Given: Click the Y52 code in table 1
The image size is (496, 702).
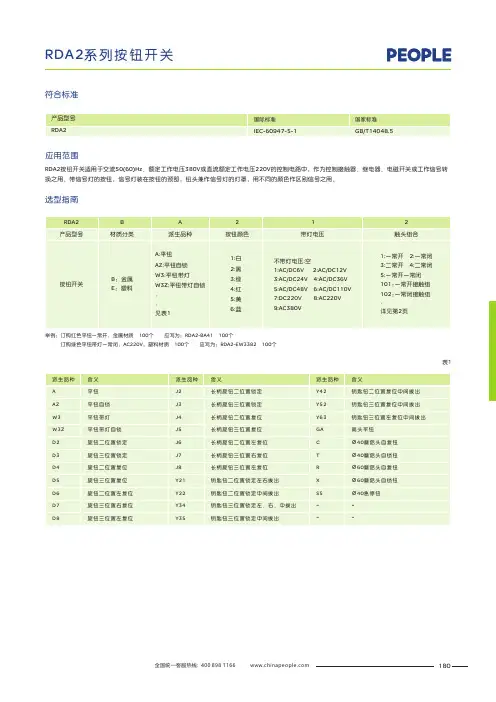Looking at the screenshot, I should coord(321,404).
